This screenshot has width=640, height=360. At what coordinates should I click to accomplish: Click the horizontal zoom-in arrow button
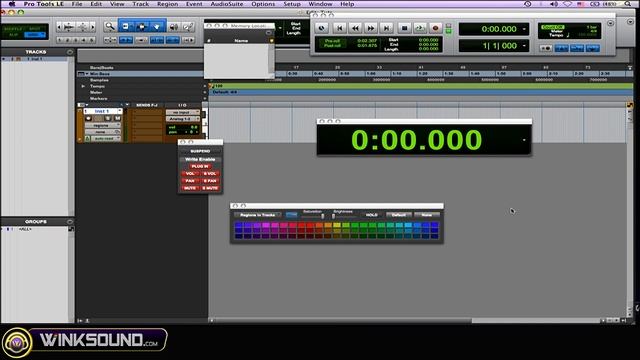click(x=92, y=27)
